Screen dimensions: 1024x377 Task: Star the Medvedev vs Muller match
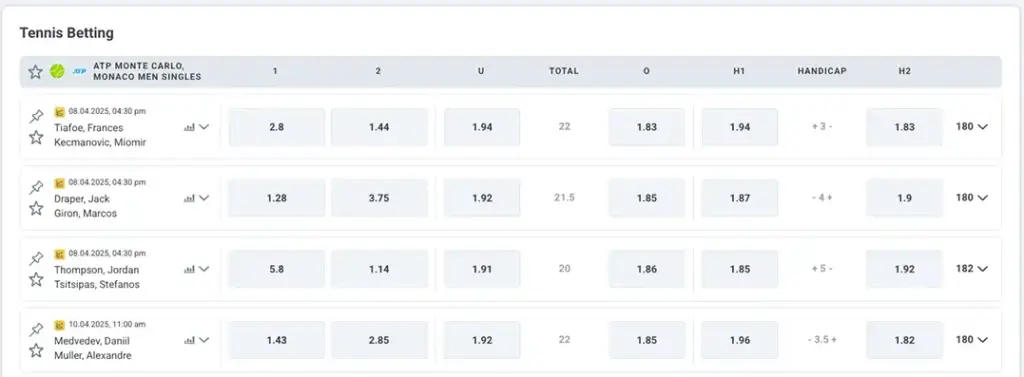[36, 351]
